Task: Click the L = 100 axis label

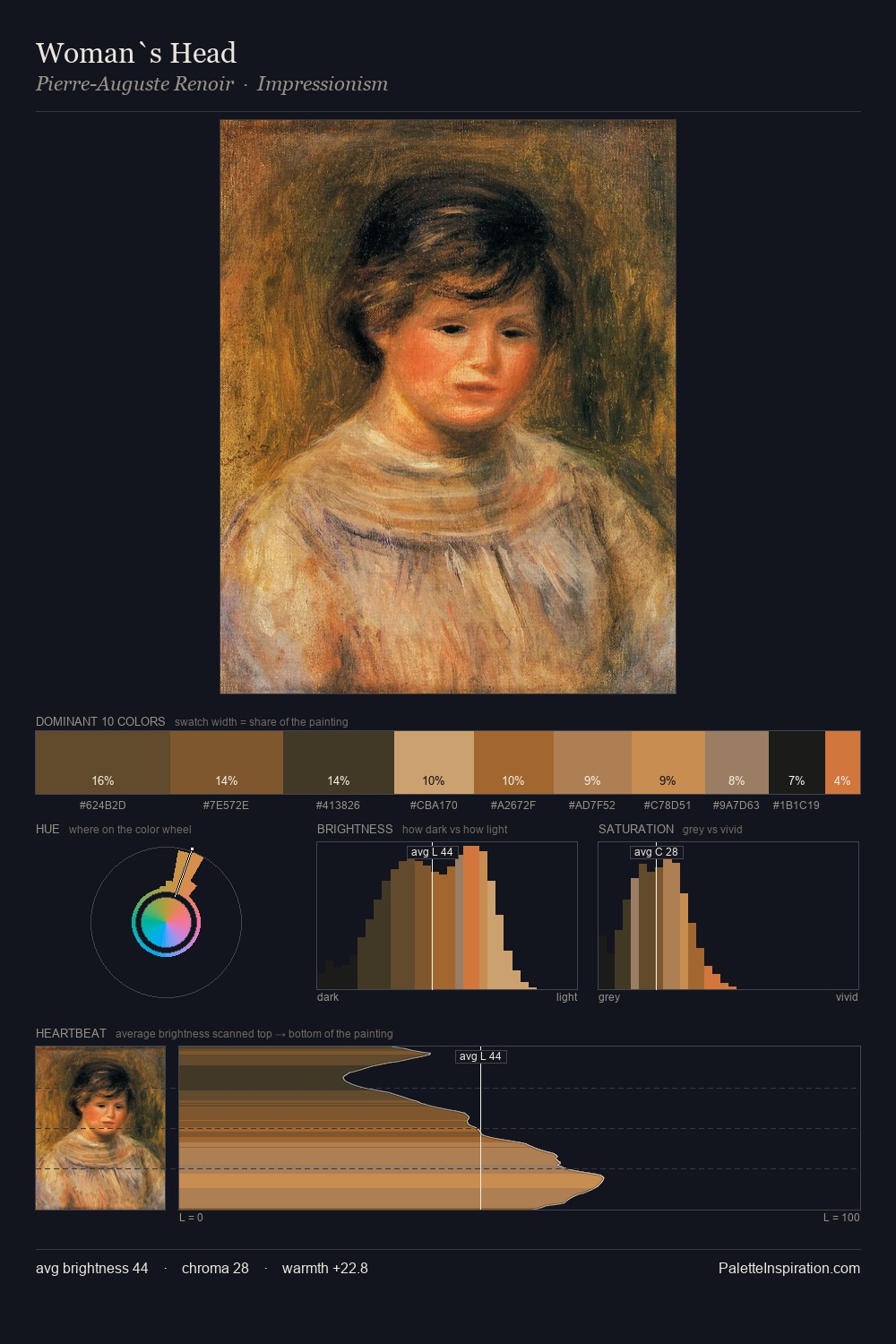Action: (x=841, y=1218)
